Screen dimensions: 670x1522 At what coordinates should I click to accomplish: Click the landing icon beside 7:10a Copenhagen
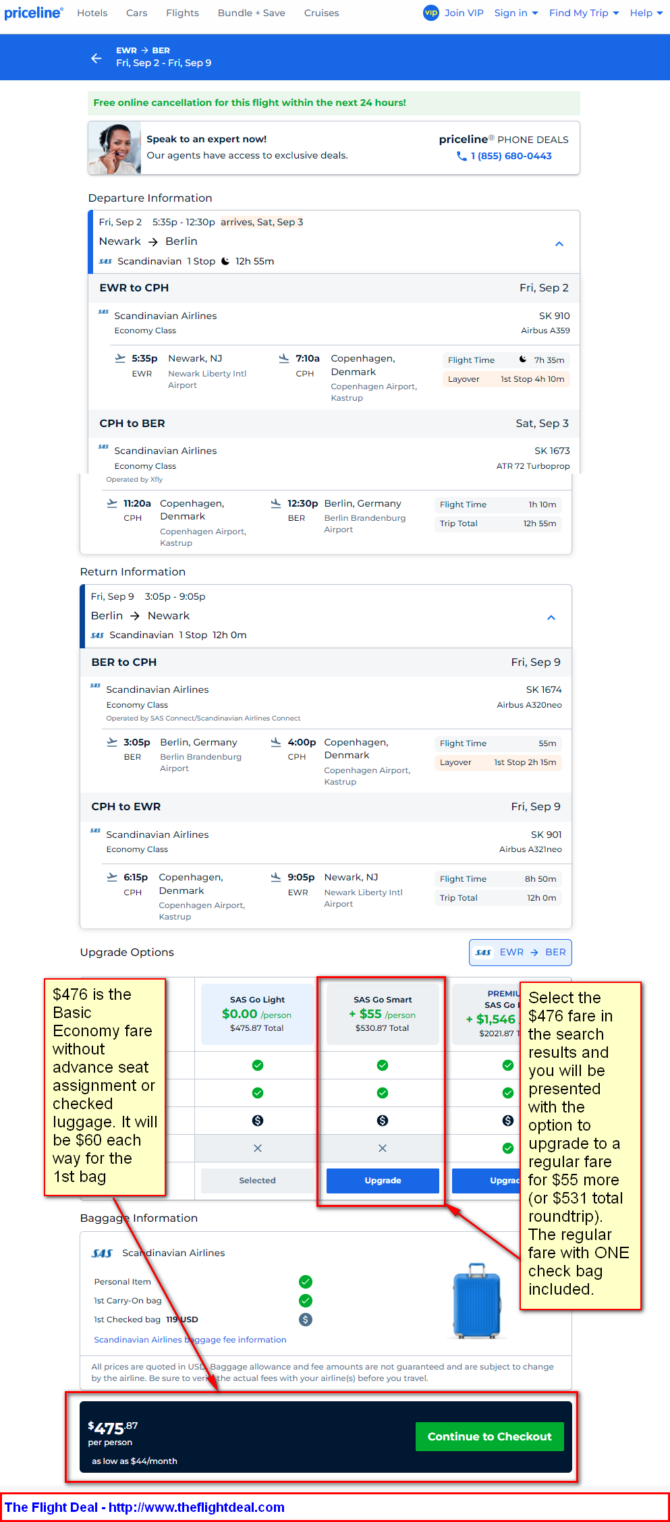(x=284, y=358)
